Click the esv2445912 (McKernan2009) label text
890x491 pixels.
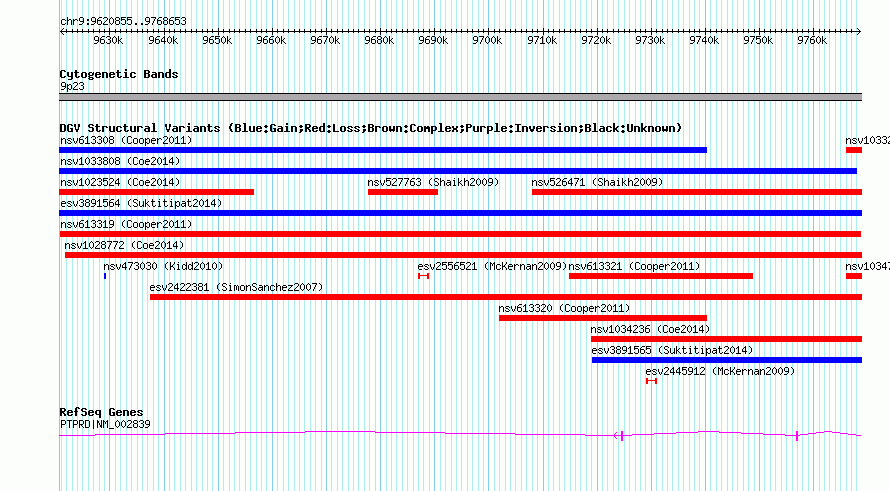tap(720, 372)
